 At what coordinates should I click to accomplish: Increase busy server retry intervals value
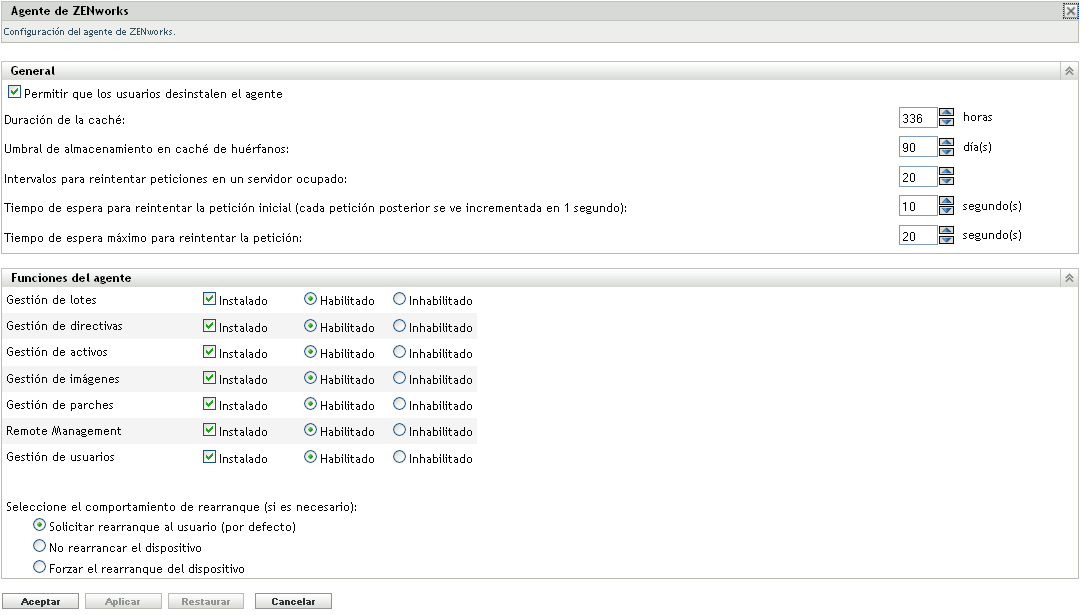point(945,171)
